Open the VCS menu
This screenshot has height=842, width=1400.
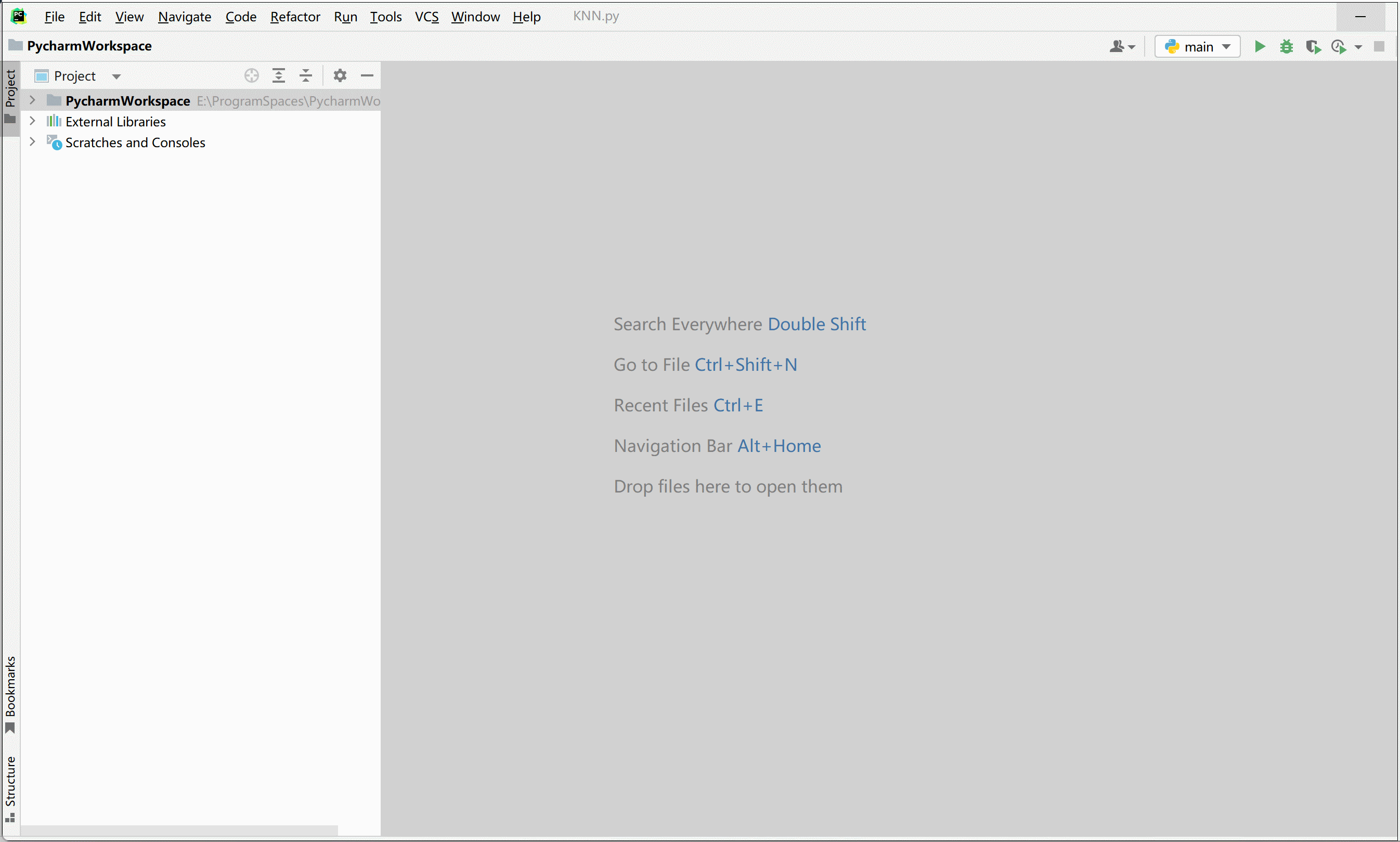(426, 17)
